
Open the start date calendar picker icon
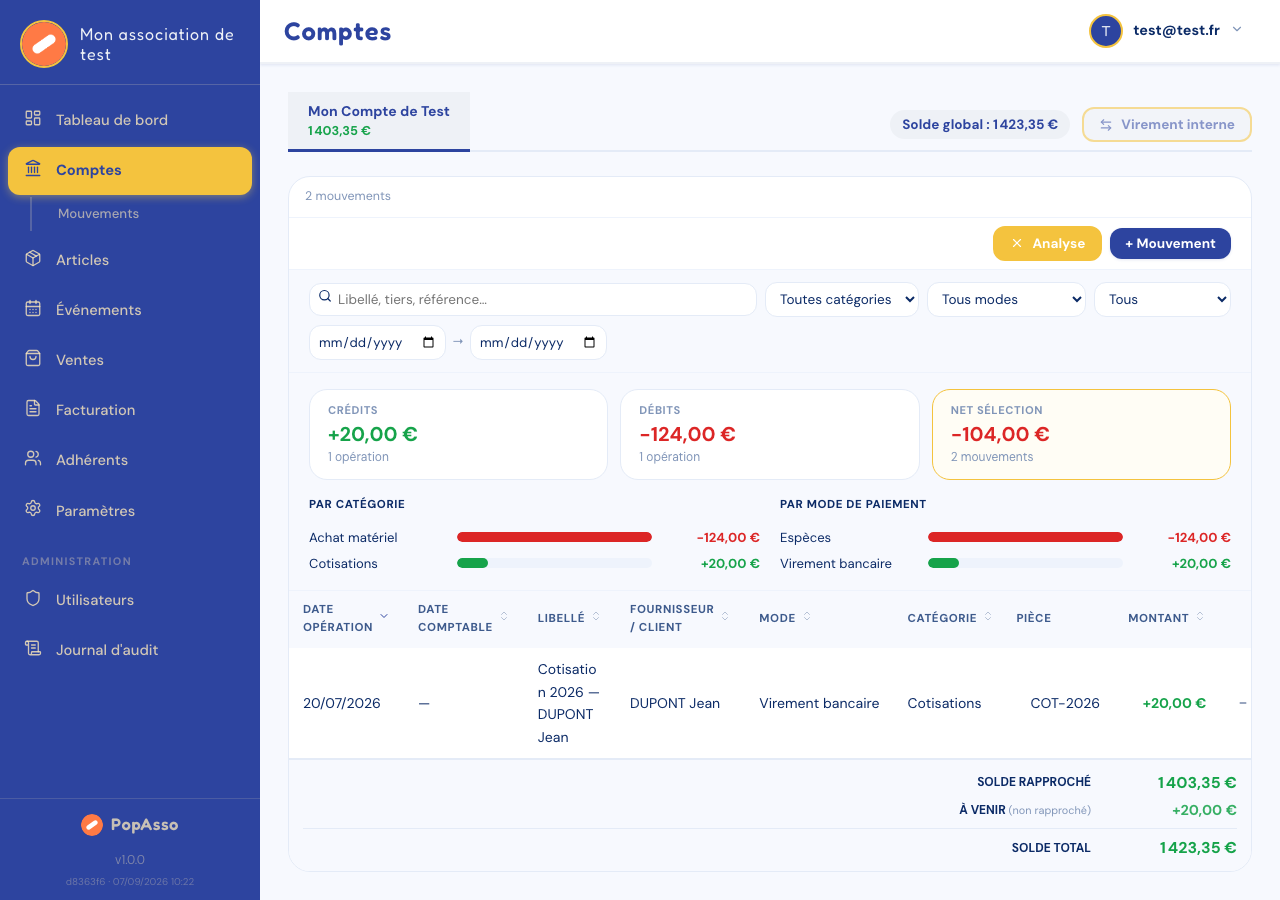click(x=429, y=342)
